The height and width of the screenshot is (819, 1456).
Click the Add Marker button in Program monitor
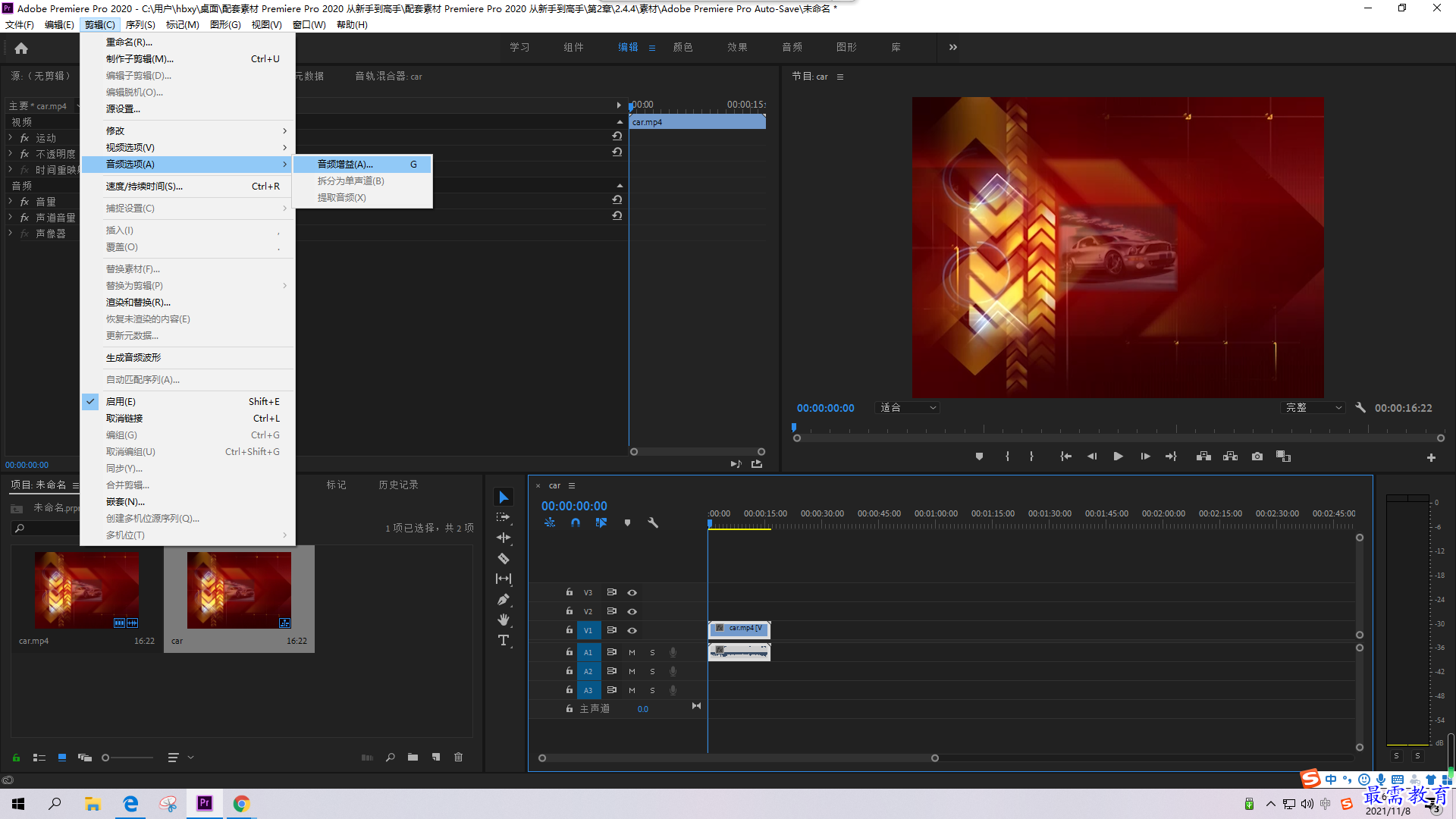coord(979,457)
